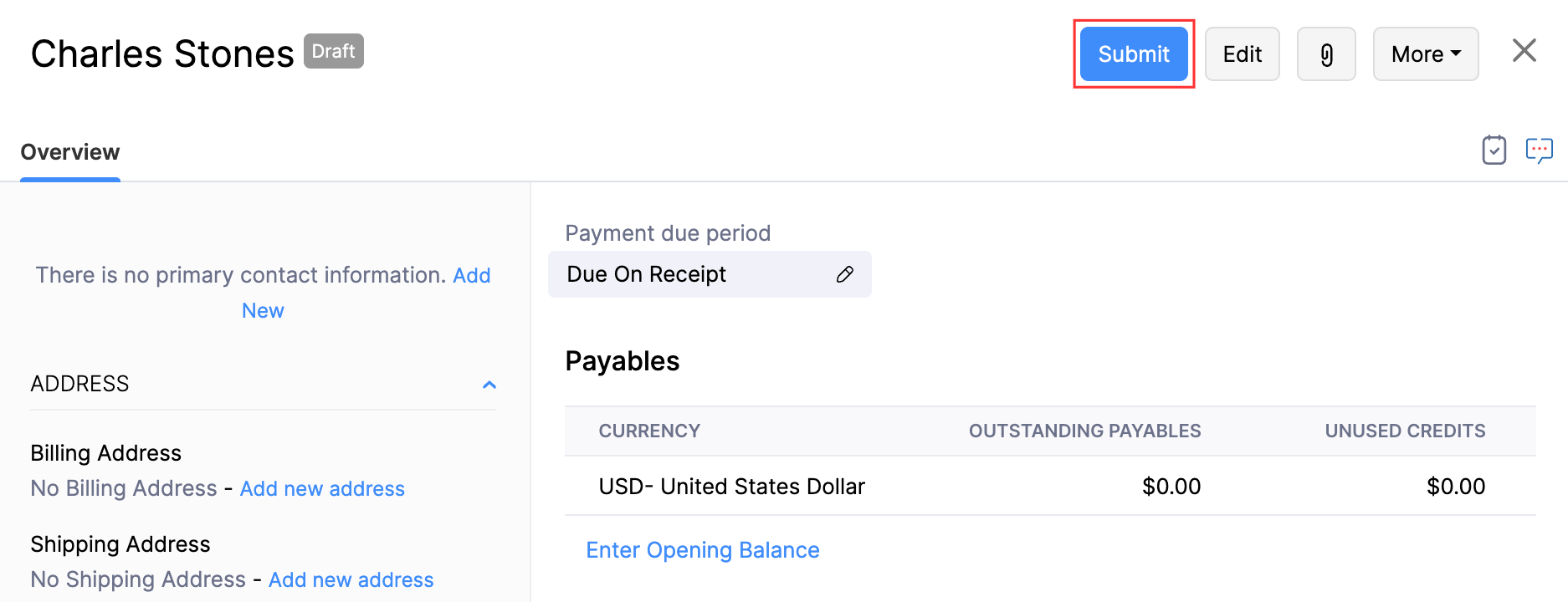This screenshot has height=602, width=1568.
Task: Click the pencil icon beside Due On Receipt
Action: pyautogui.click(x=845, y=274)
